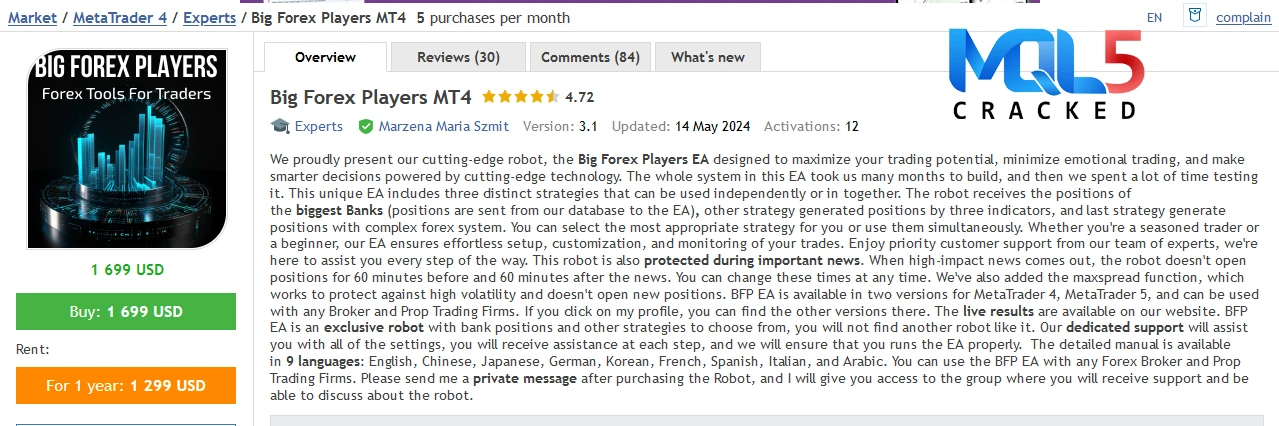This screenshot has width=1279, height=426.
Task: Click the Experts category link
Action: (x=318, y=126)
